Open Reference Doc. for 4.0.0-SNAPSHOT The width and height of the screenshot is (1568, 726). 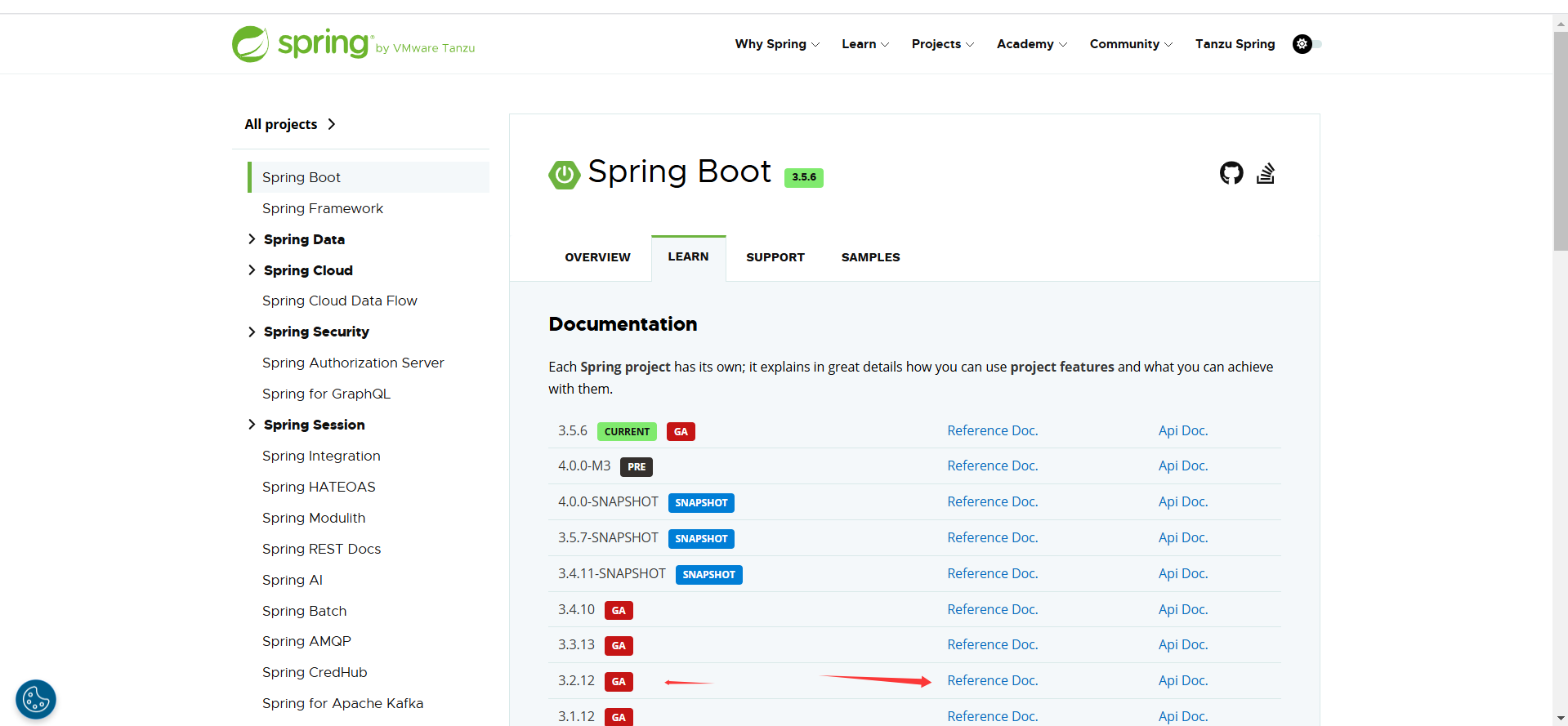(x=992, y=501)
